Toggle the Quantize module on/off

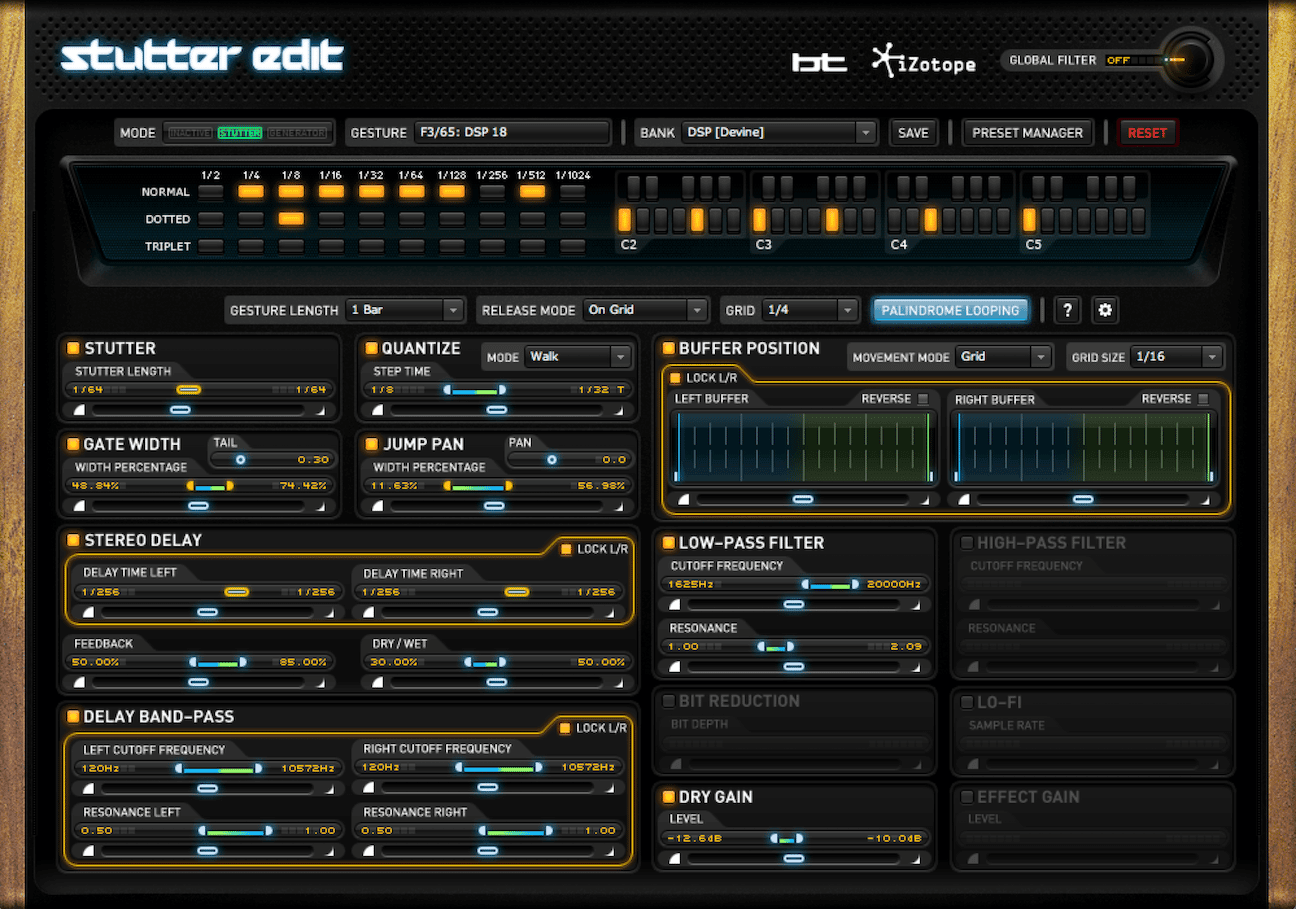pyautogui.click(x=371, y=348)
